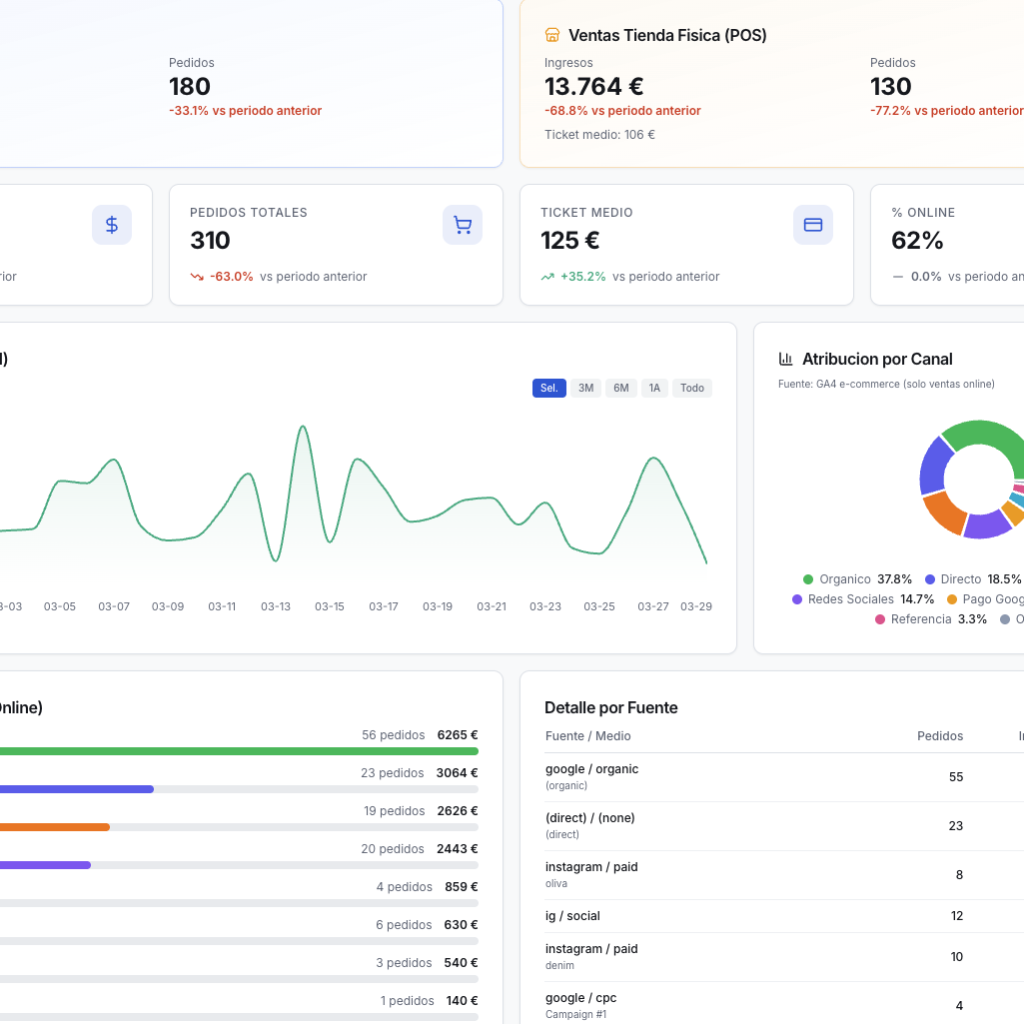Screen dimensions: 1024x1024
Task: Click the green upward trend arrow at +35.2%
Action: [x=548, y=277]
